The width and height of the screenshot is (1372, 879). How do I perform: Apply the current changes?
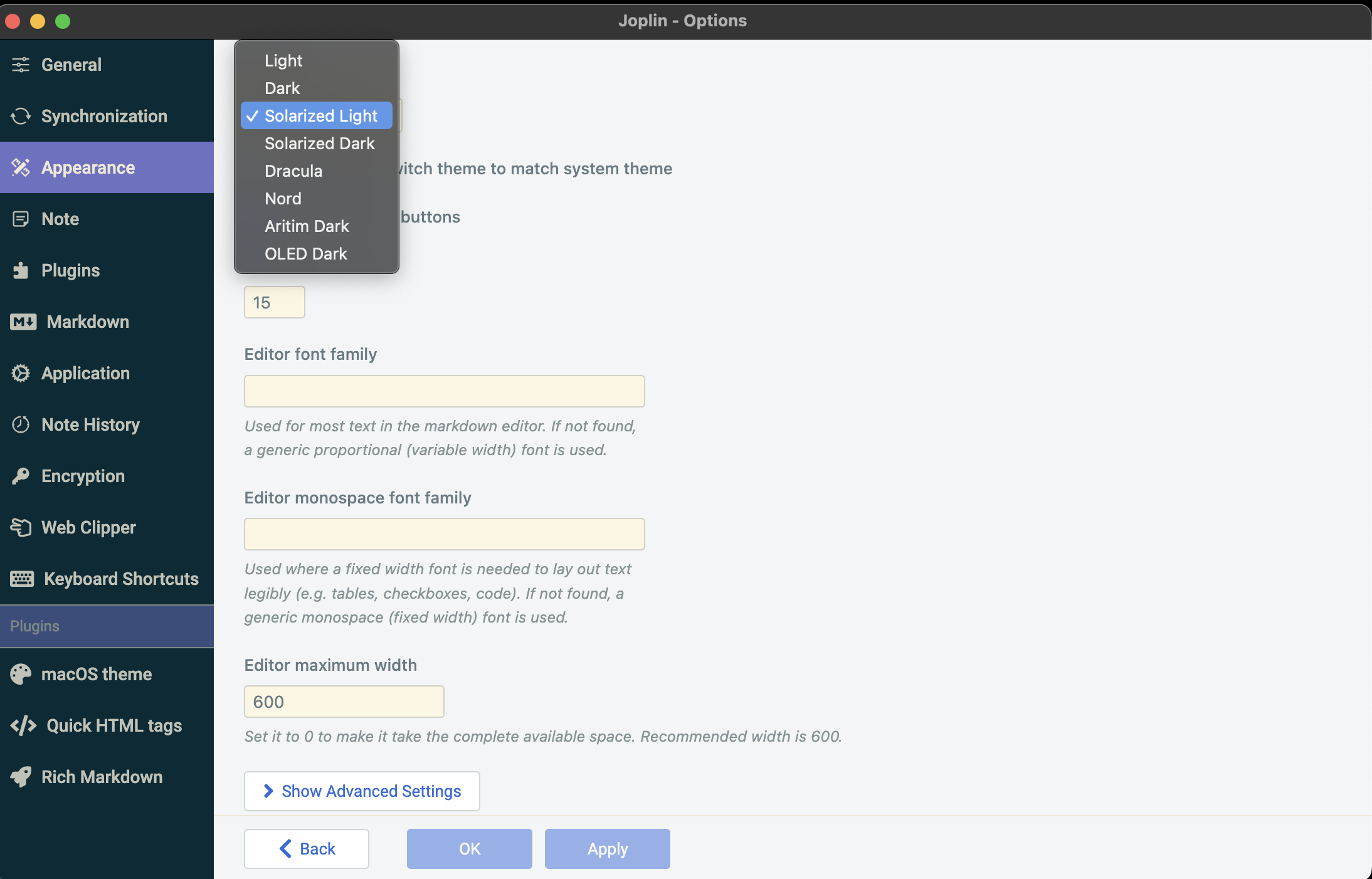pyautogui.click(x=606, y=849)
